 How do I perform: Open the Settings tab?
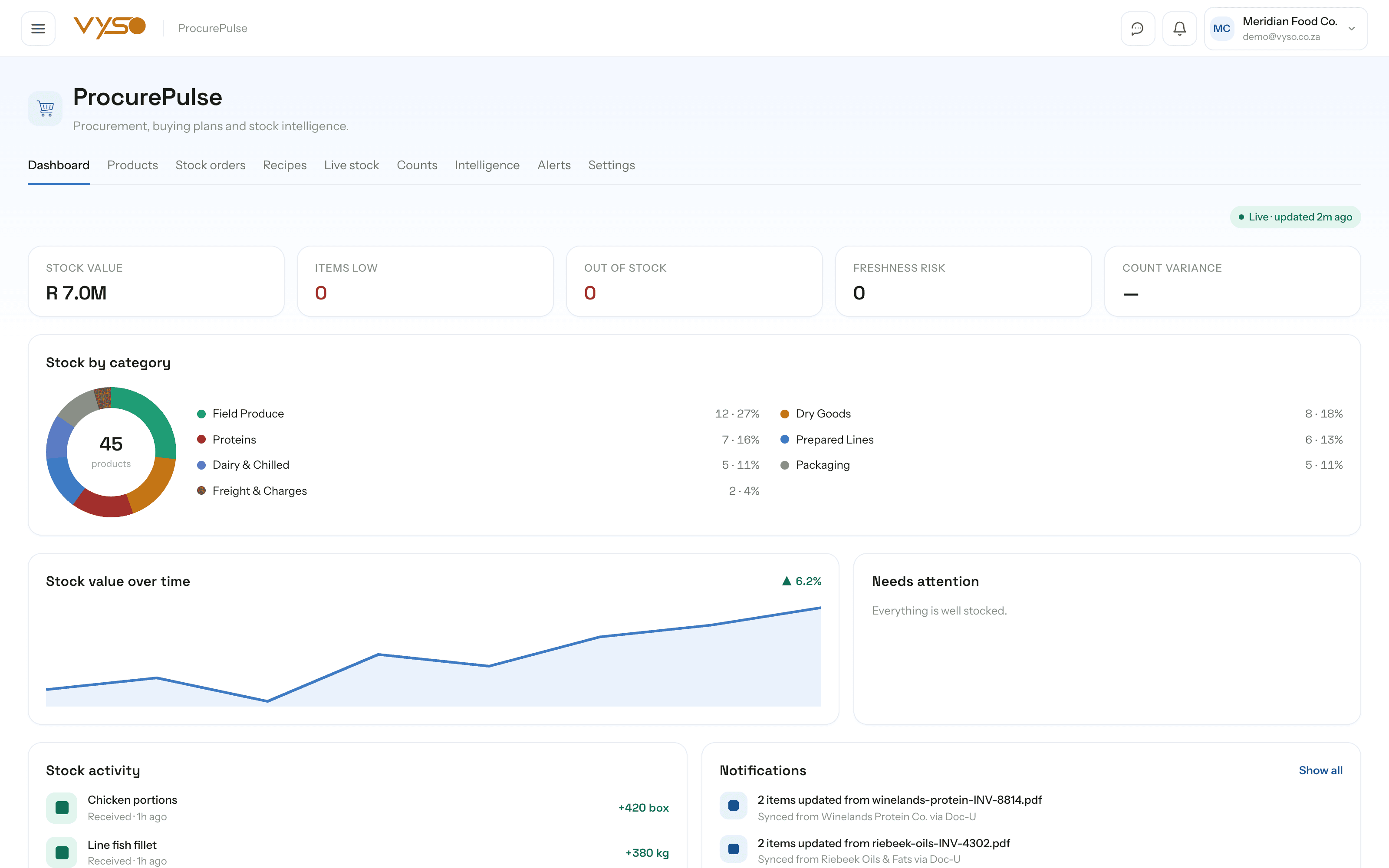611,165
